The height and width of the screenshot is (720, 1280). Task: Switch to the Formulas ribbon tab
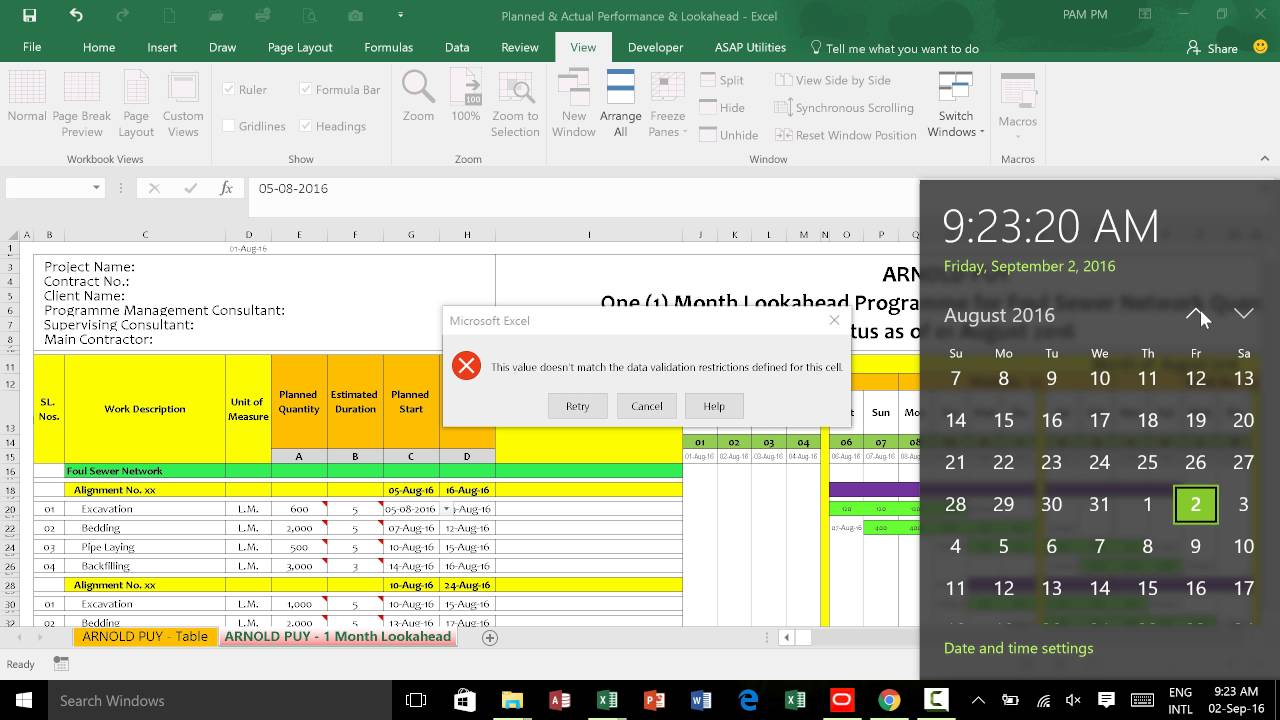388,47
